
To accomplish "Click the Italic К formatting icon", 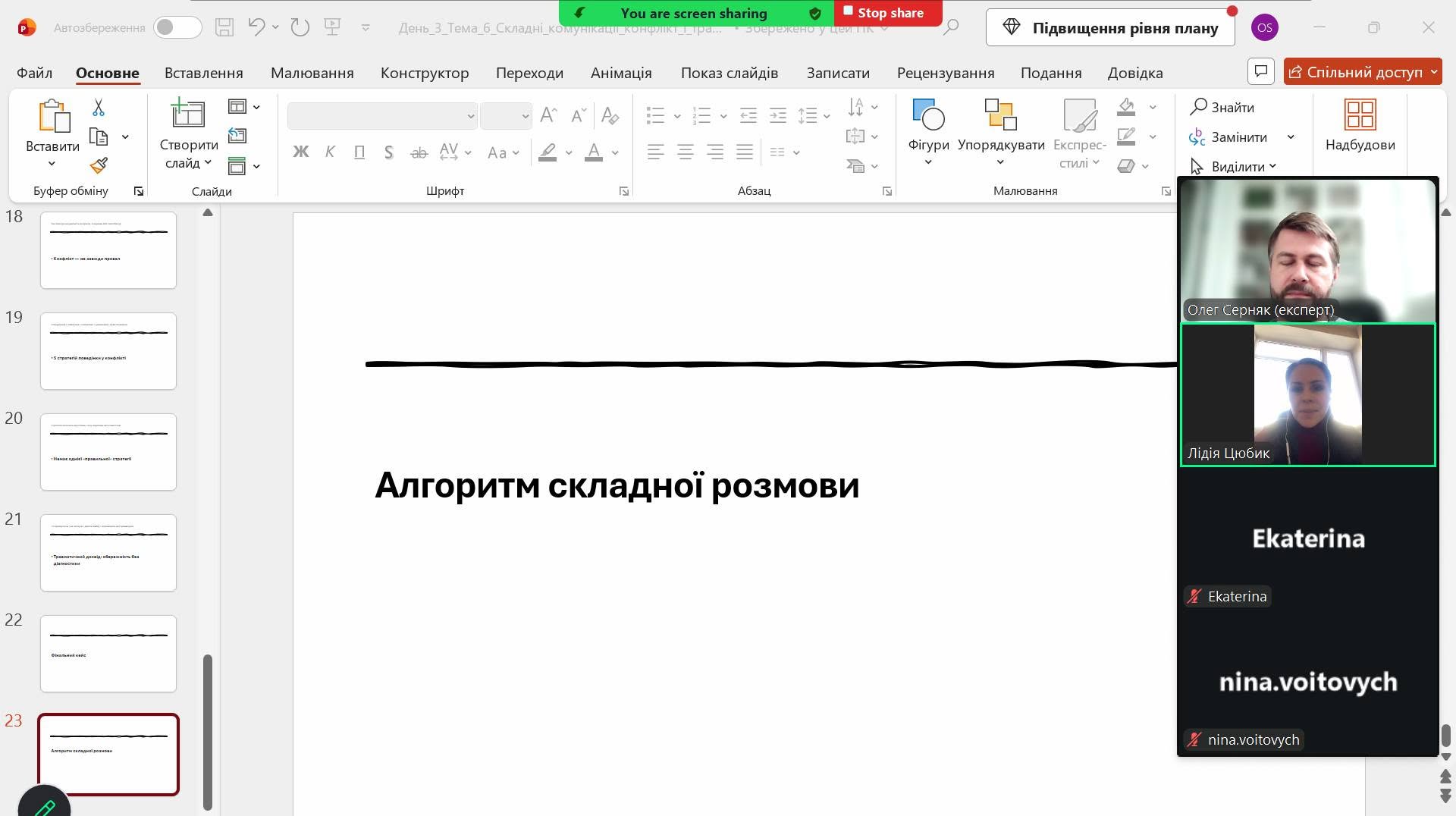I will (330, 152).
